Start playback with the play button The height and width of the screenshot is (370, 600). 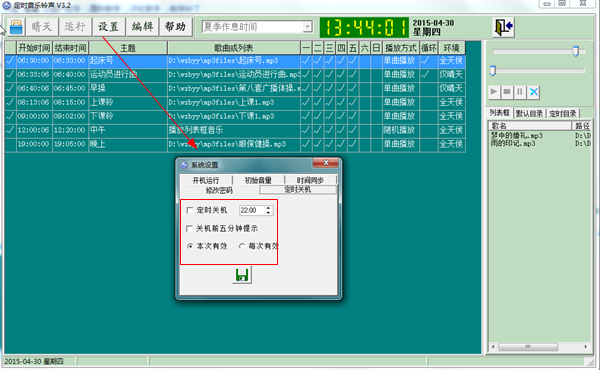point(494,92)
